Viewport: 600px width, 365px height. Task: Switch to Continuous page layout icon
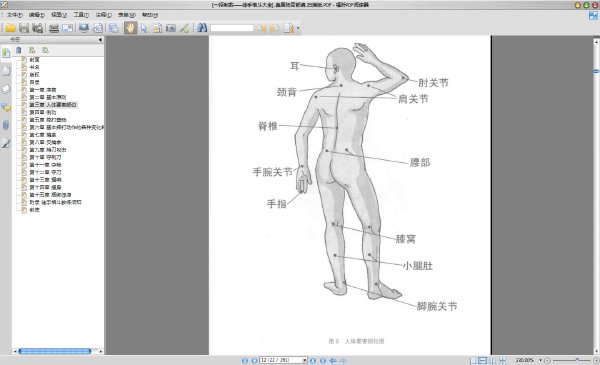pos(483,360)
